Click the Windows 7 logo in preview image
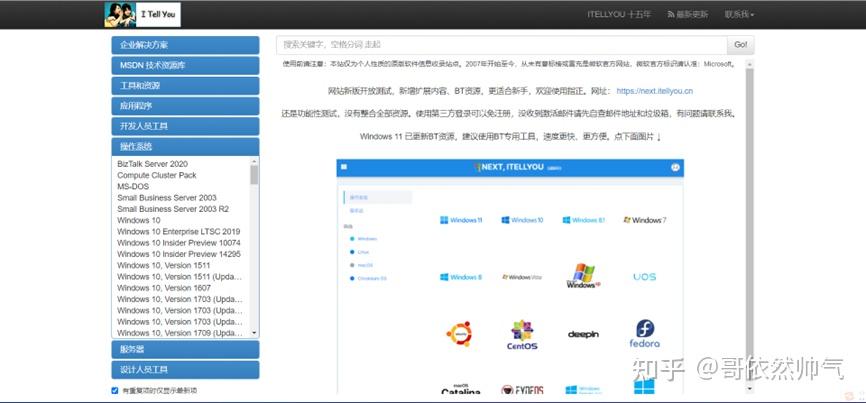The height and width of the screenshot is (403, 866). point(645,220)
